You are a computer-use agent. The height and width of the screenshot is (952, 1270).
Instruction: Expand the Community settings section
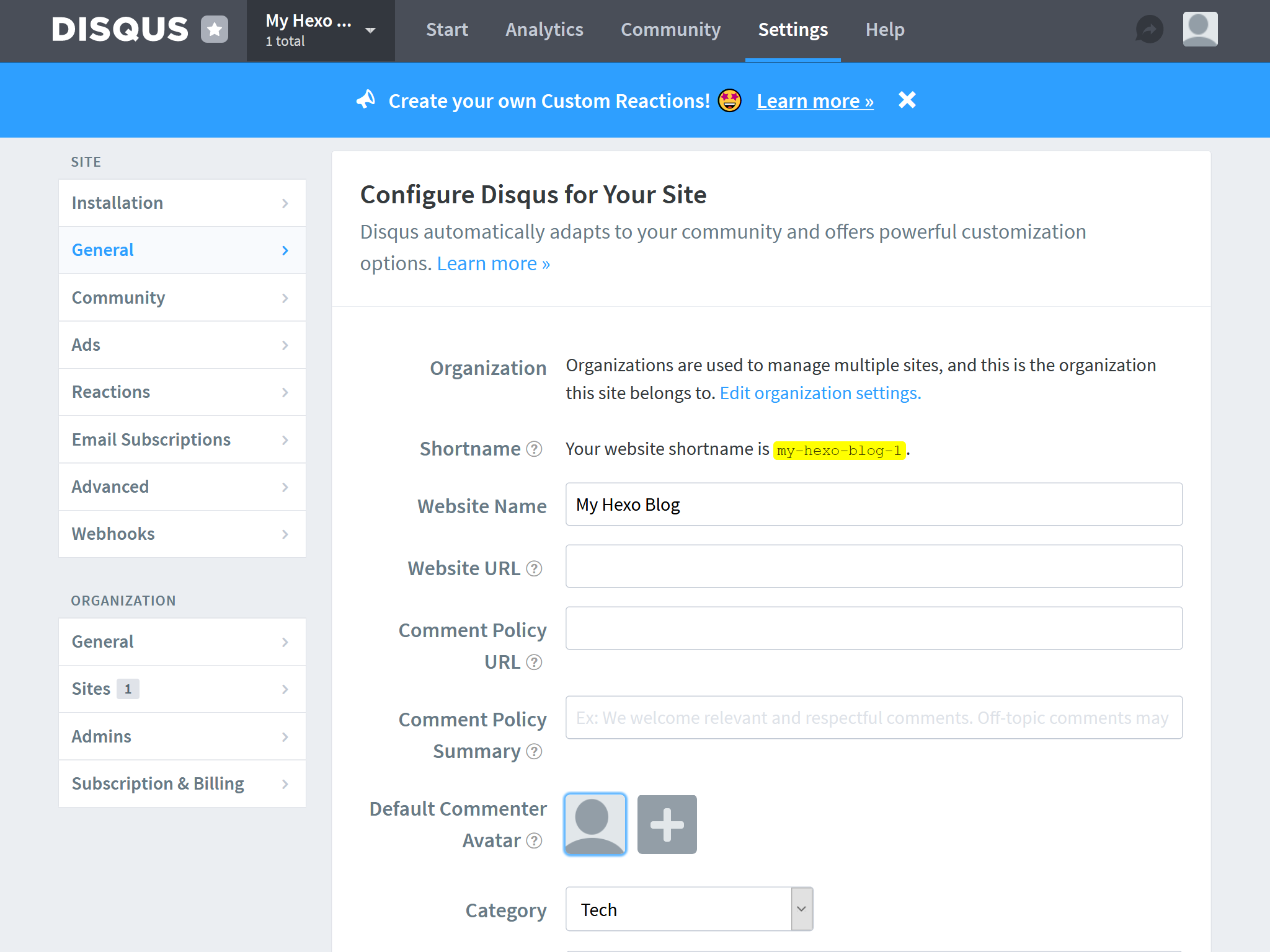click(x=182, y=297)
